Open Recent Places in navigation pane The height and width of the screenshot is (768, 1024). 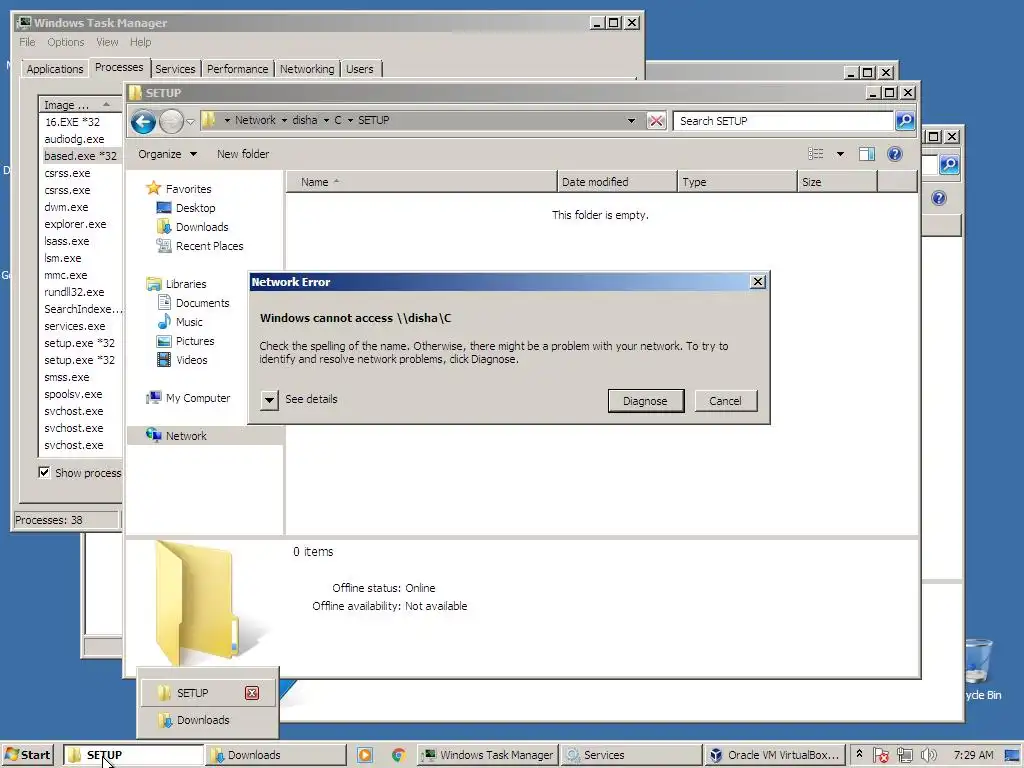209,246
